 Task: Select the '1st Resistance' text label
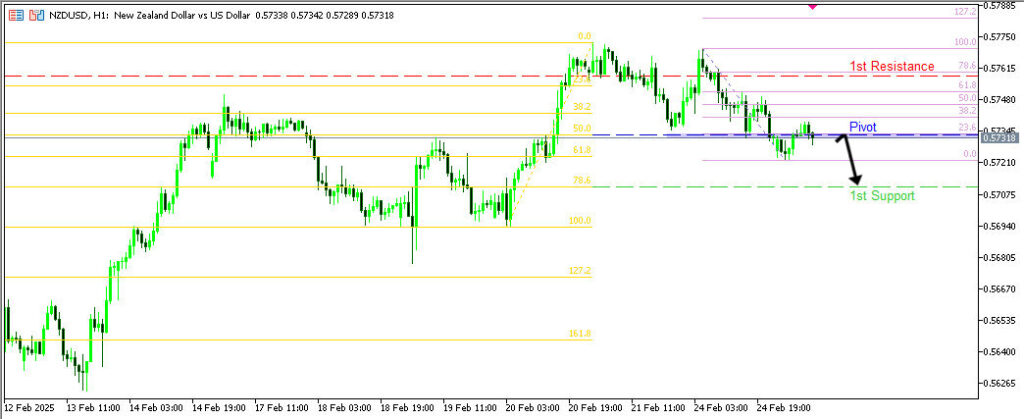pos(892,66)
